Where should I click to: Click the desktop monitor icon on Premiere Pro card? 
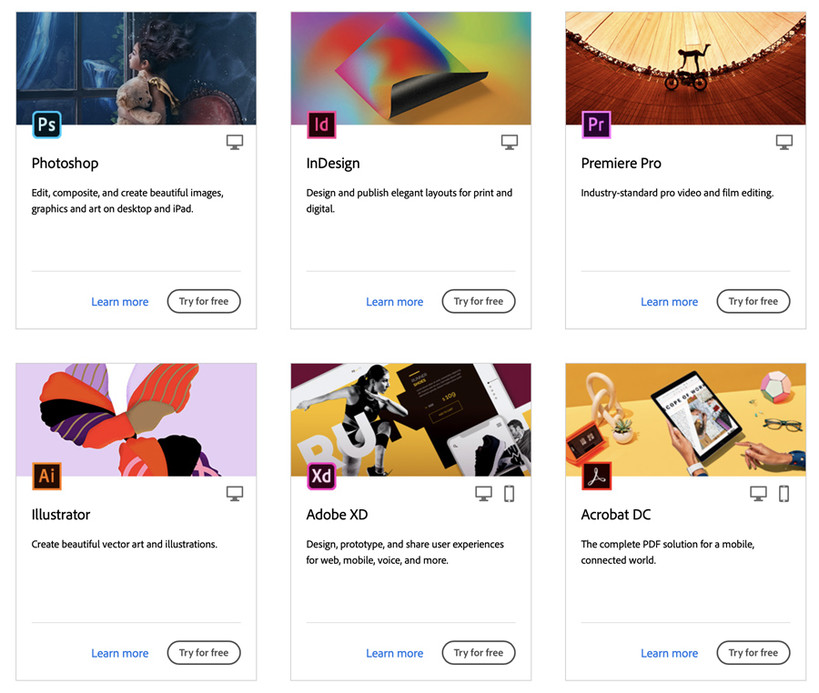click(x=784, y=142)
